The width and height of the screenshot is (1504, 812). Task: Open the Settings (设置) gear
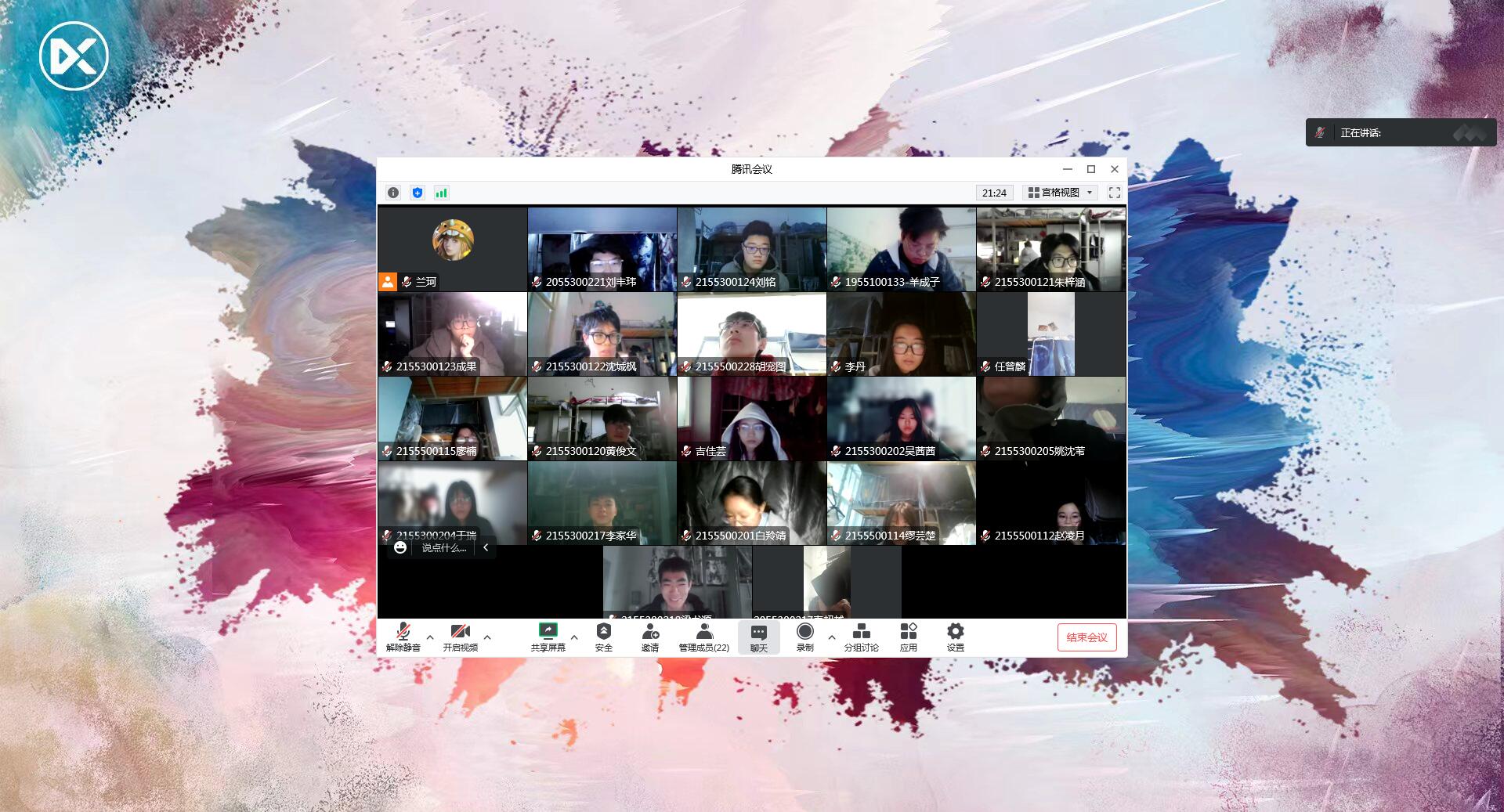pos(955,637)
